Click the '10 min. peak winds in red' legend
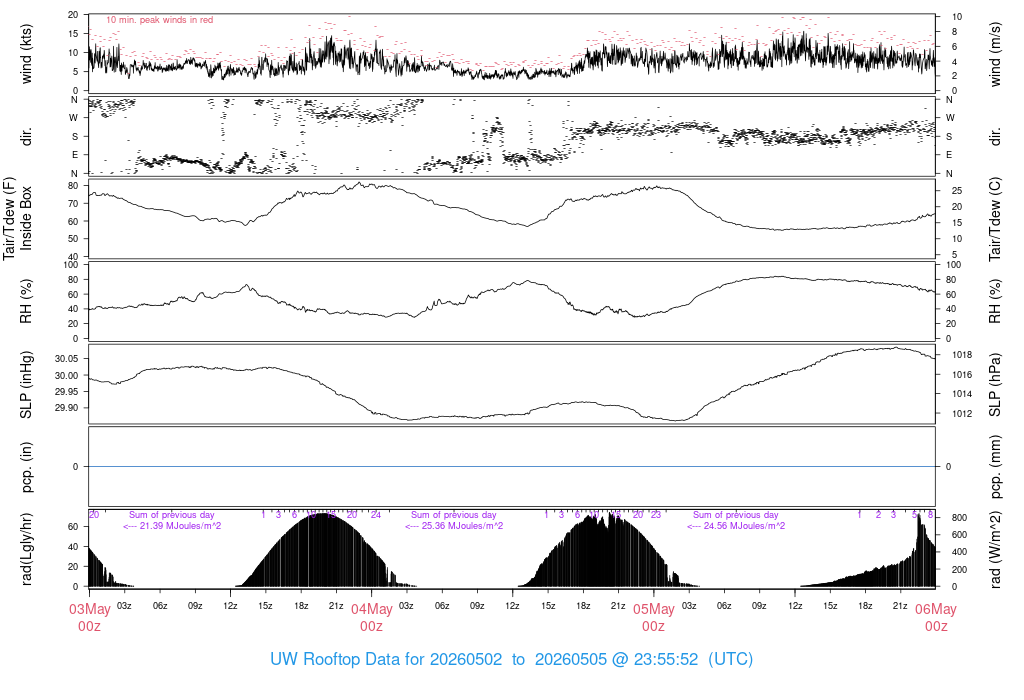This screenshot has width=1024, height=700. [x=159, y=20]
